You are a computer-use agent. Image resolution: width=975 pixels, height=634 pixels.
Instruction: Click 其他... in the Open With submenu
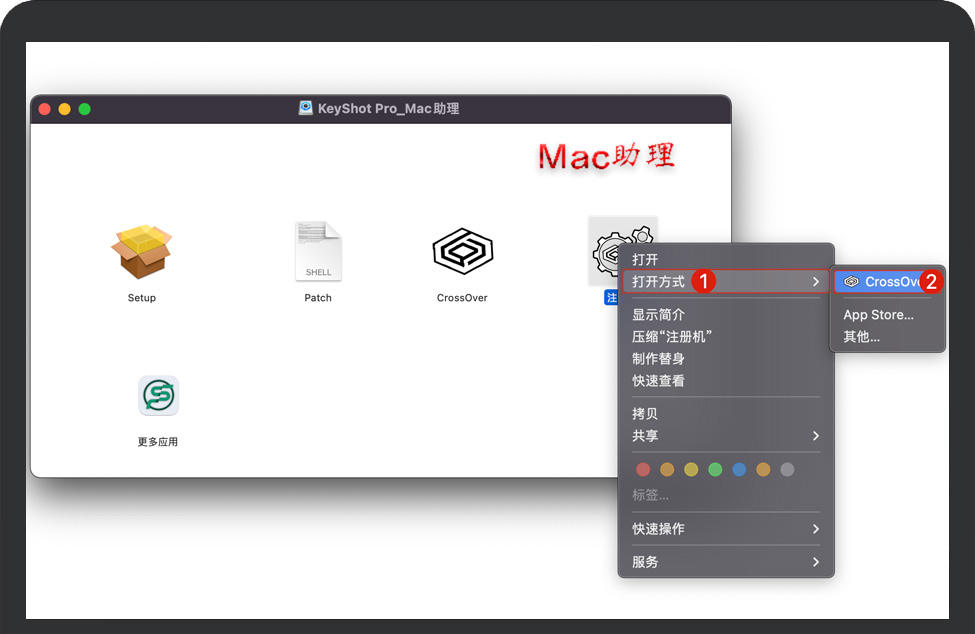point(861,337)
